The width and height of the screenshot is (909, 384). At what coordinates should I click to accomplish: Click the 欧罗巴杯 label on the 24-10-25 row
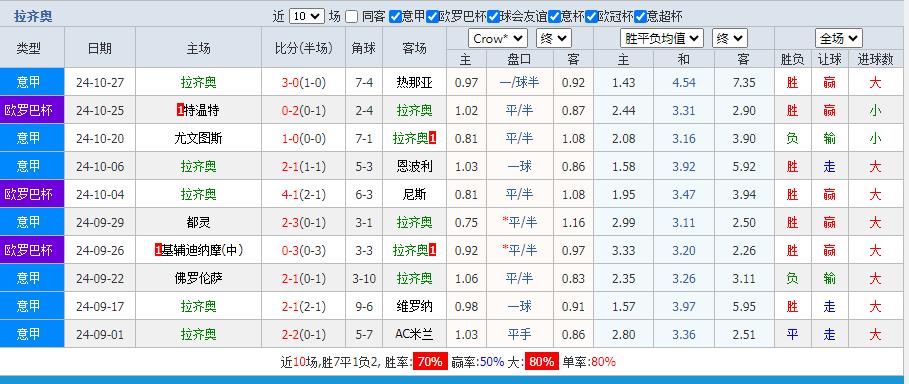pyautogui.click(x=28, y=110)
